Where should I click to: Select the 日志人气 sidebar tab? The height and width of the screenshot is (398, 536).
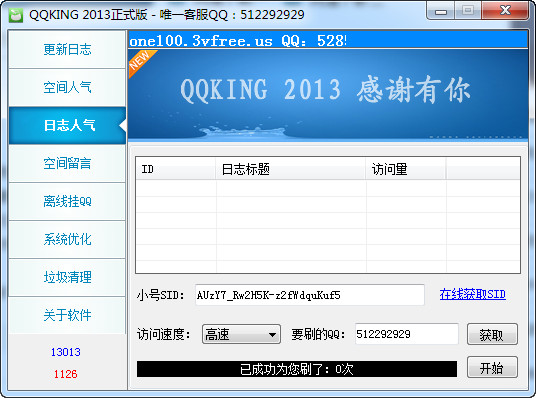[67, 125]
